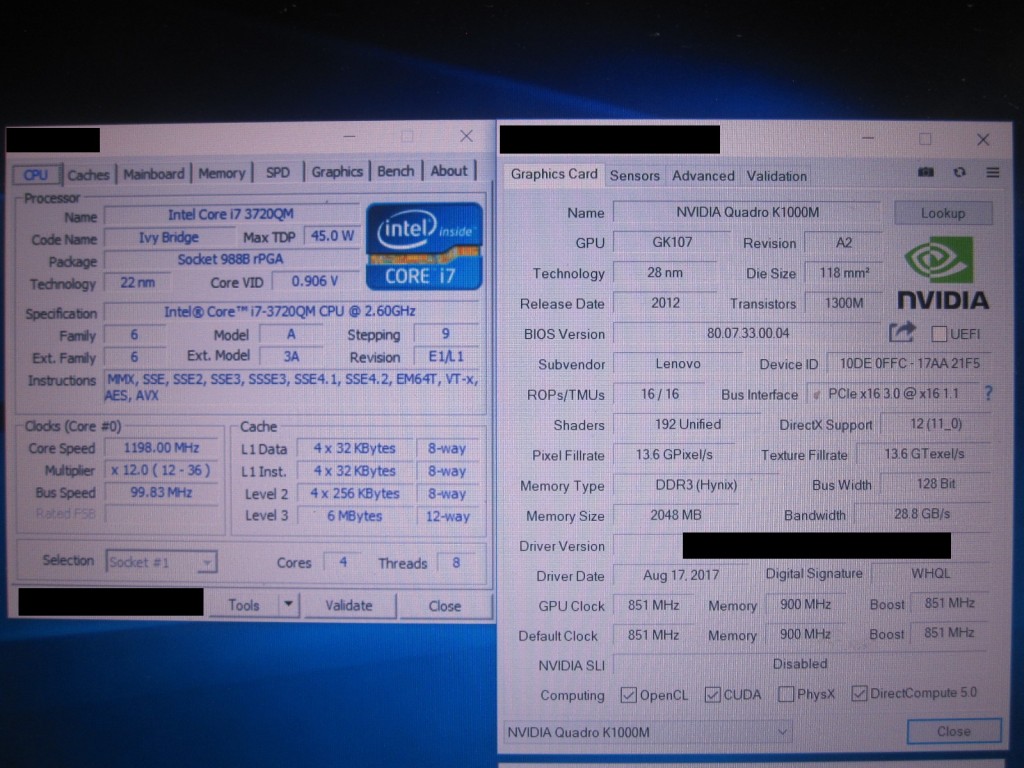
Task: Click the processor Name field Intel Core i7 3720QM
Action: tap(231, 214)
